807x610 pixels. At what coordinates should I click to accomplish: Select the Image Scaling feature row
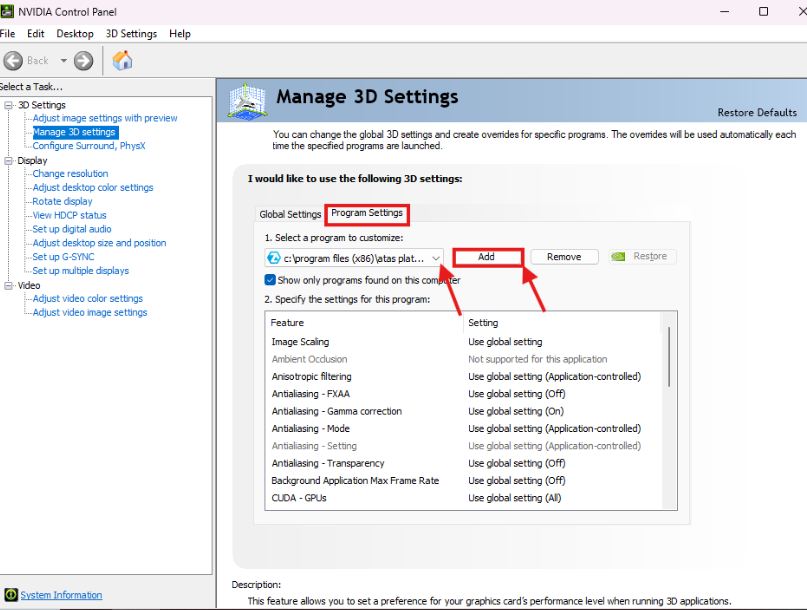pos(463,342)
